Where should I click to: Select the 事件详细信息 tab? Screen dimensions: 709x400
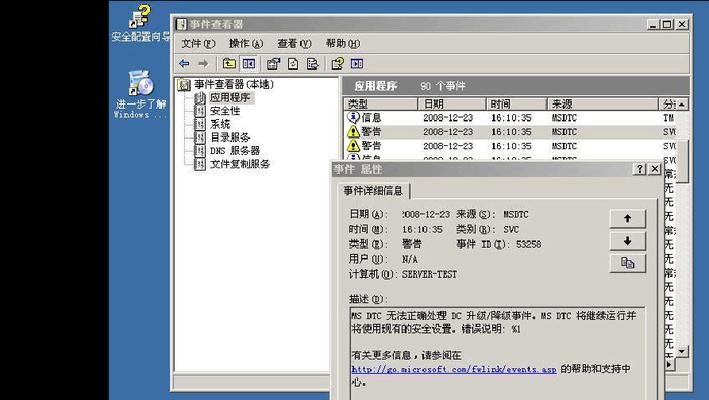(x=373, y=191)
